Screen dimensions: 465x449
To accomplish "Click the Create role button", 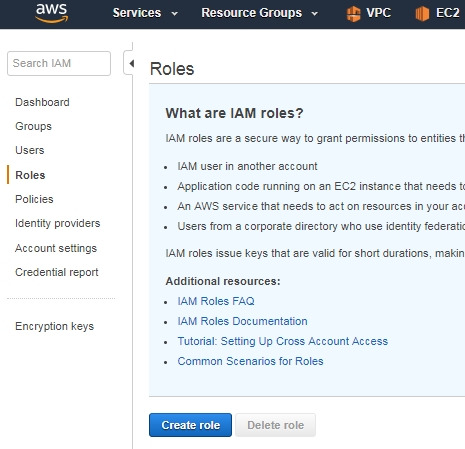I will 190,425.
